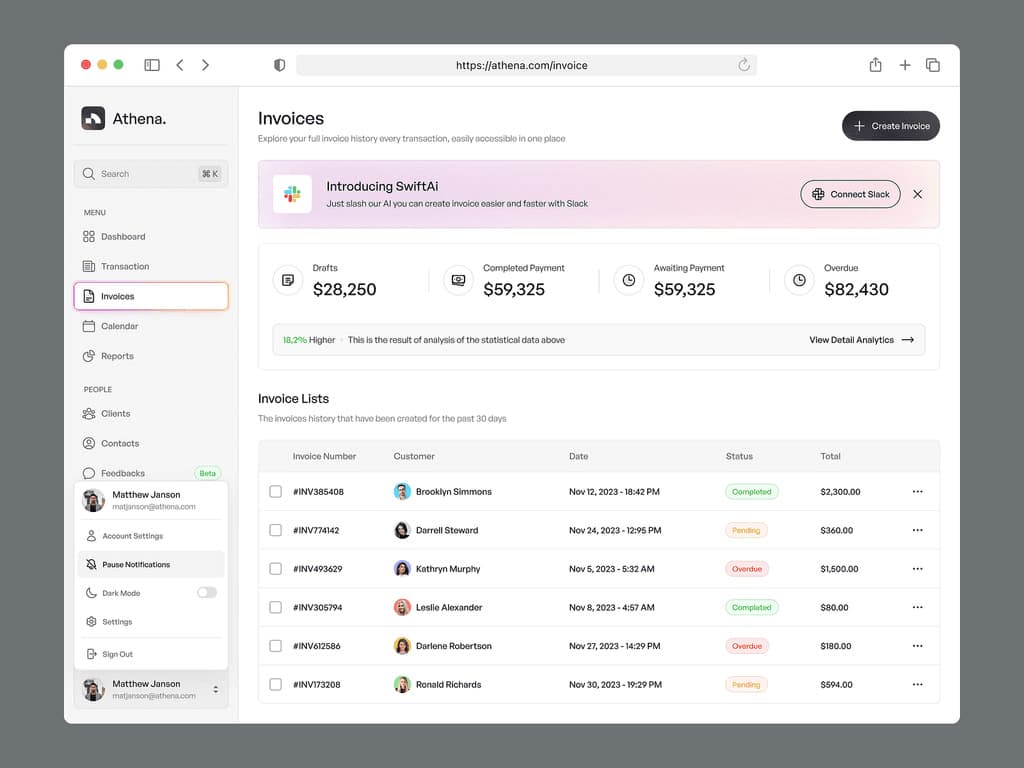Click the $1,500.00 total amount
Screen dimensions: 1024x768
tap(839, 569)
